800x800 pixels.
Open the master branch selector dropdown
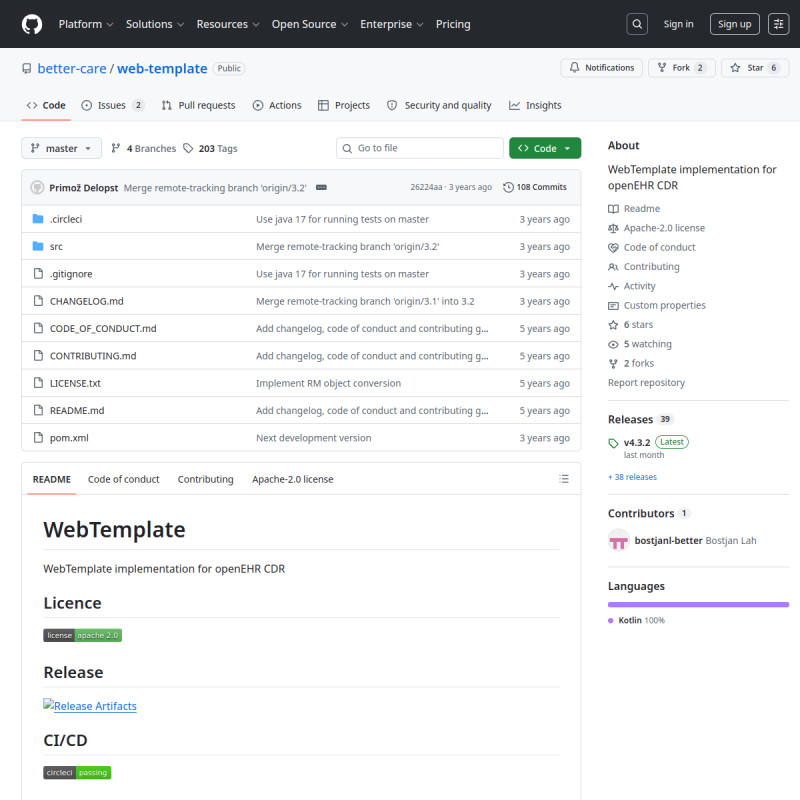point(61,148)
